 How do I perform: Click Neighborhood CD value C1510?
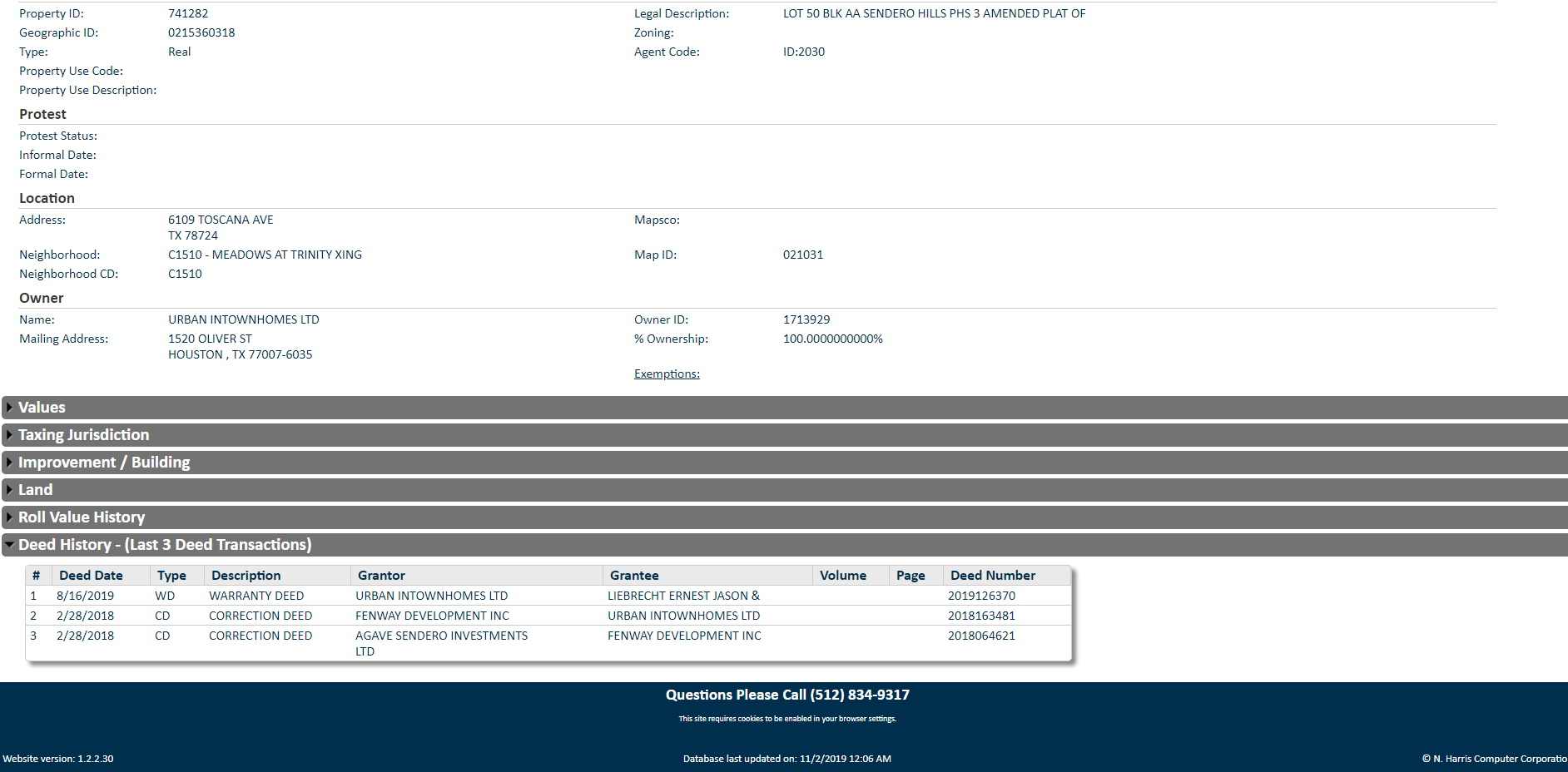pos(185,274)
